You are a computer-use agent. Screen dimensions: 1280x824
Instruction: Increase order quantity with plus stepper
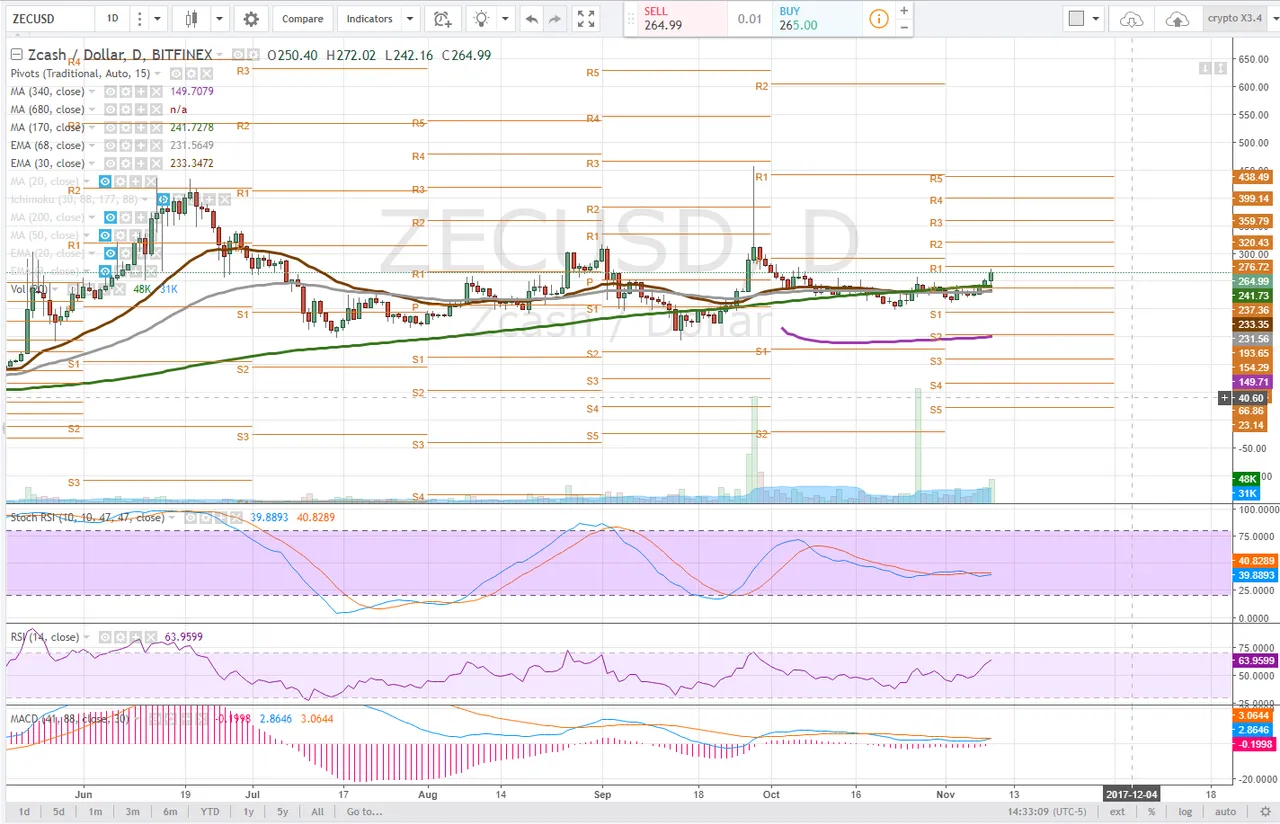(904, 10)
